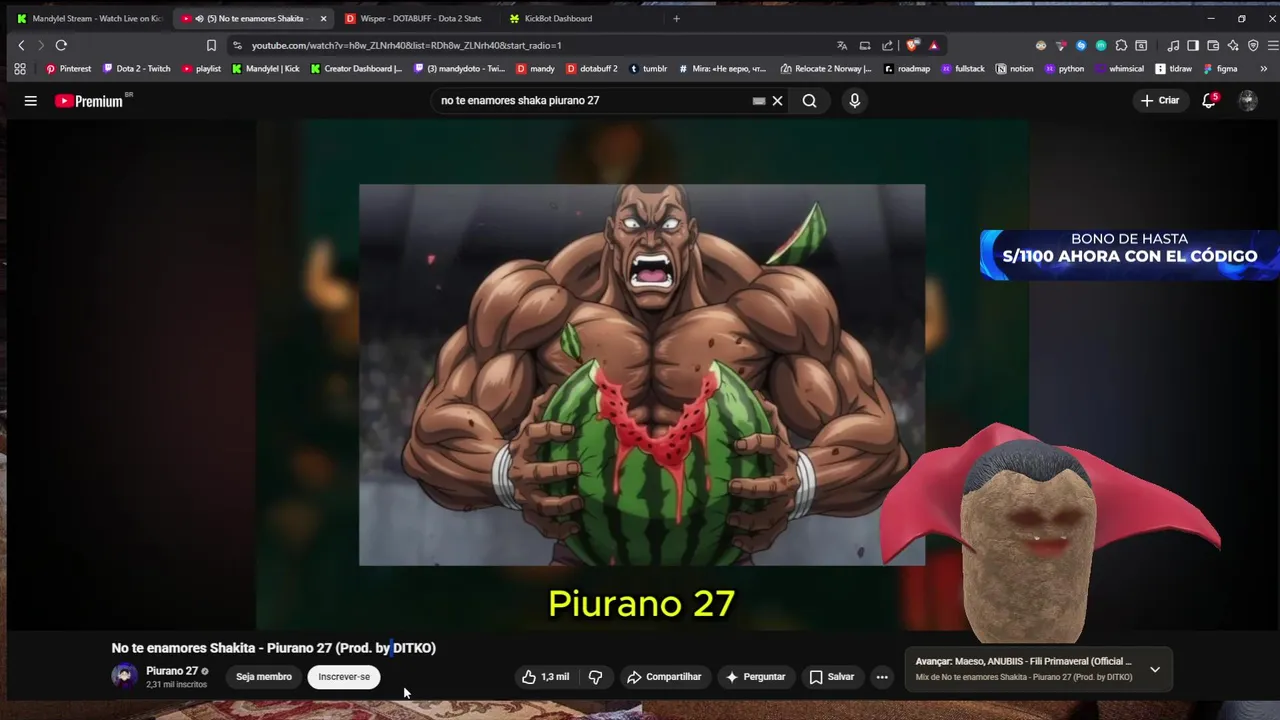The height and width of the screenshot is (720, 1280).
Task: Open Leo AI sparkle icon
Action: (1233, 45)
